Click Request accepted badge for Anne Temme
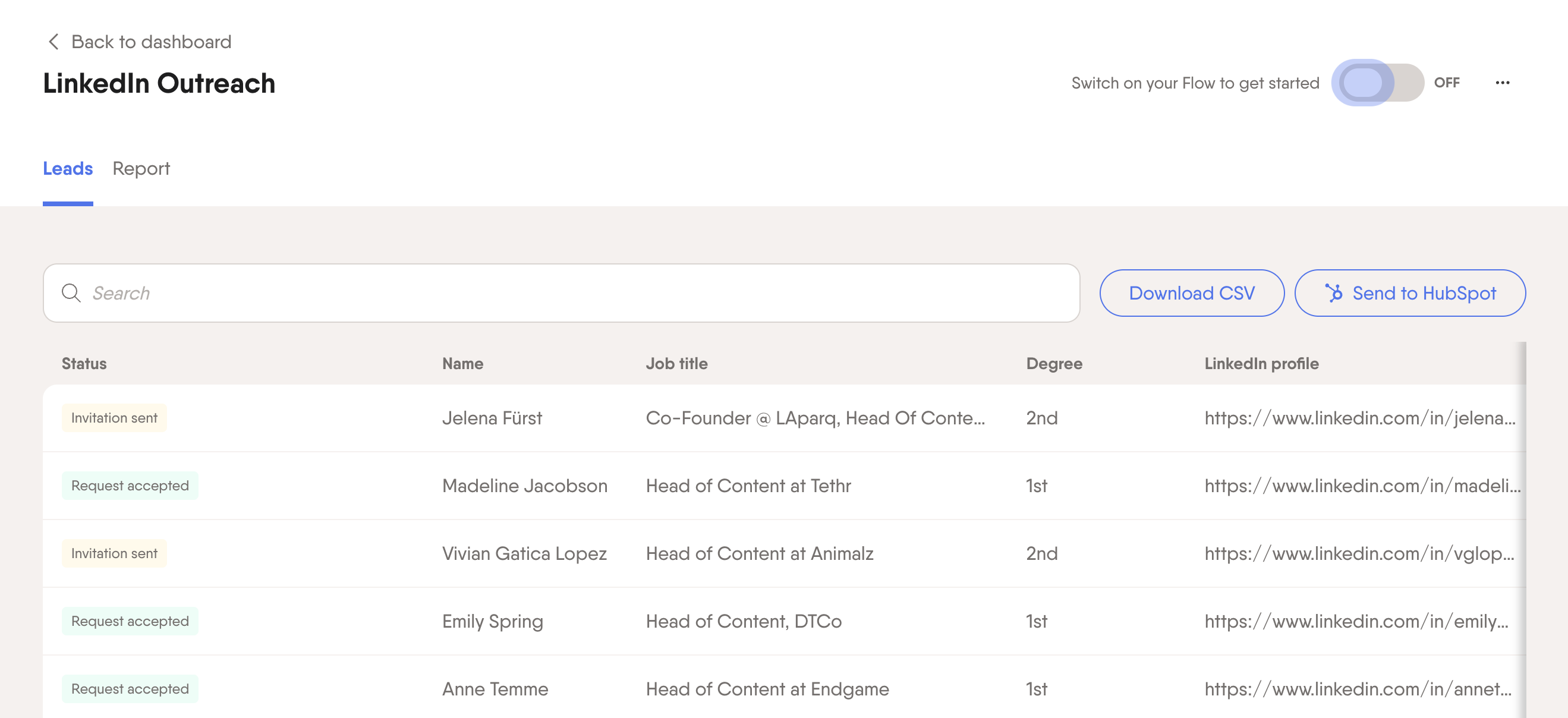Screen dimensions: 1568x718 (x=130, y=689)
